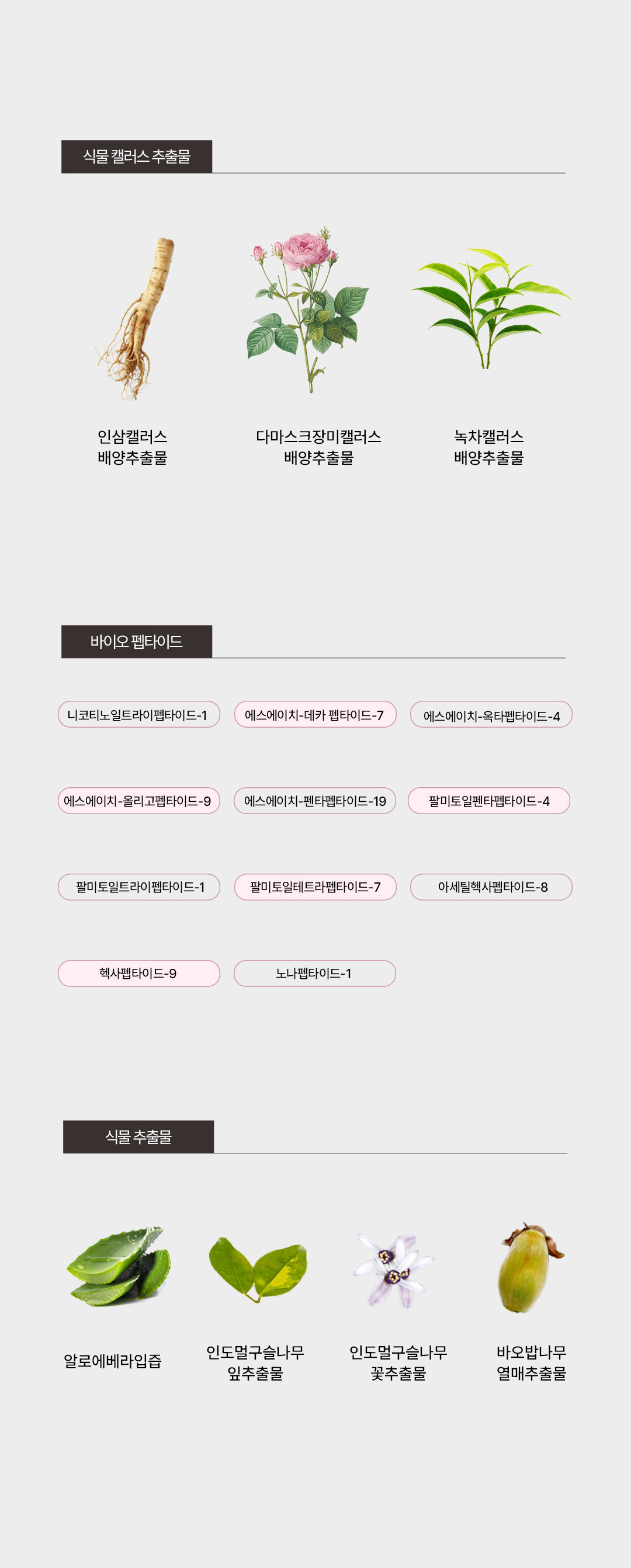Click the 에스에이치-옥타펩타이드-4 pill

(491, 715)
